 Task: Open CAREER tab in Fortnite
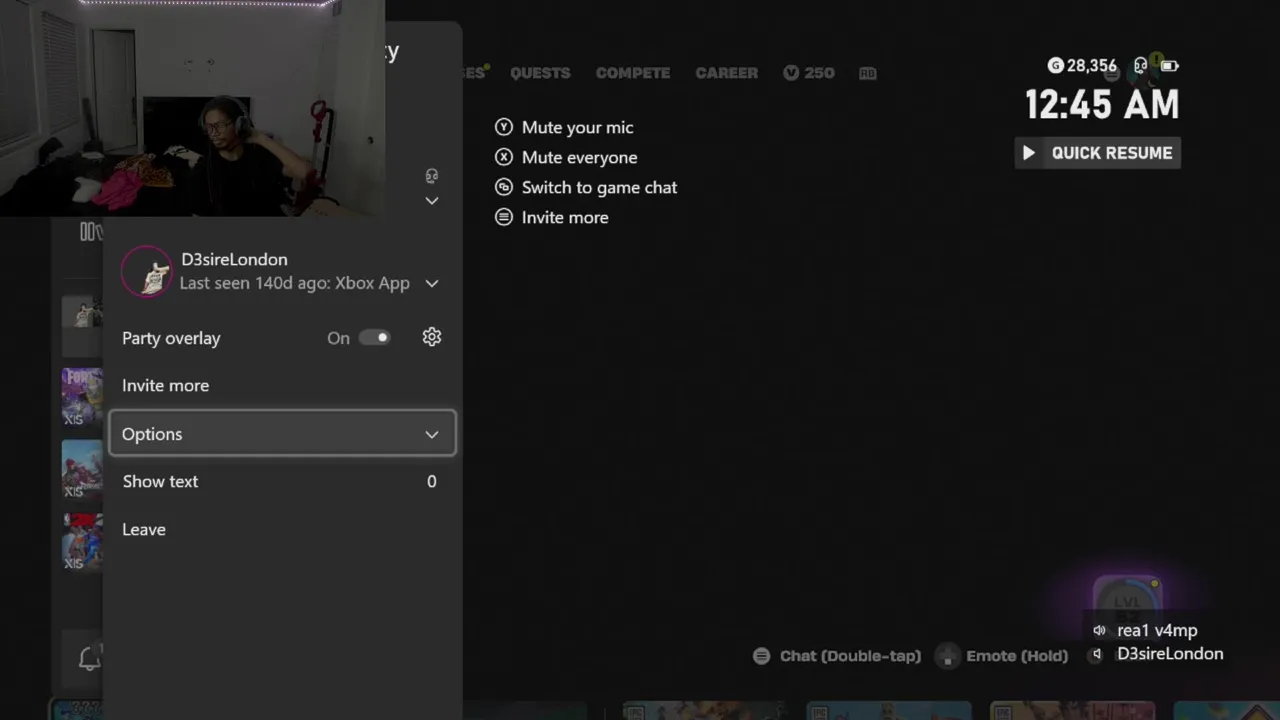click(727, 73)
